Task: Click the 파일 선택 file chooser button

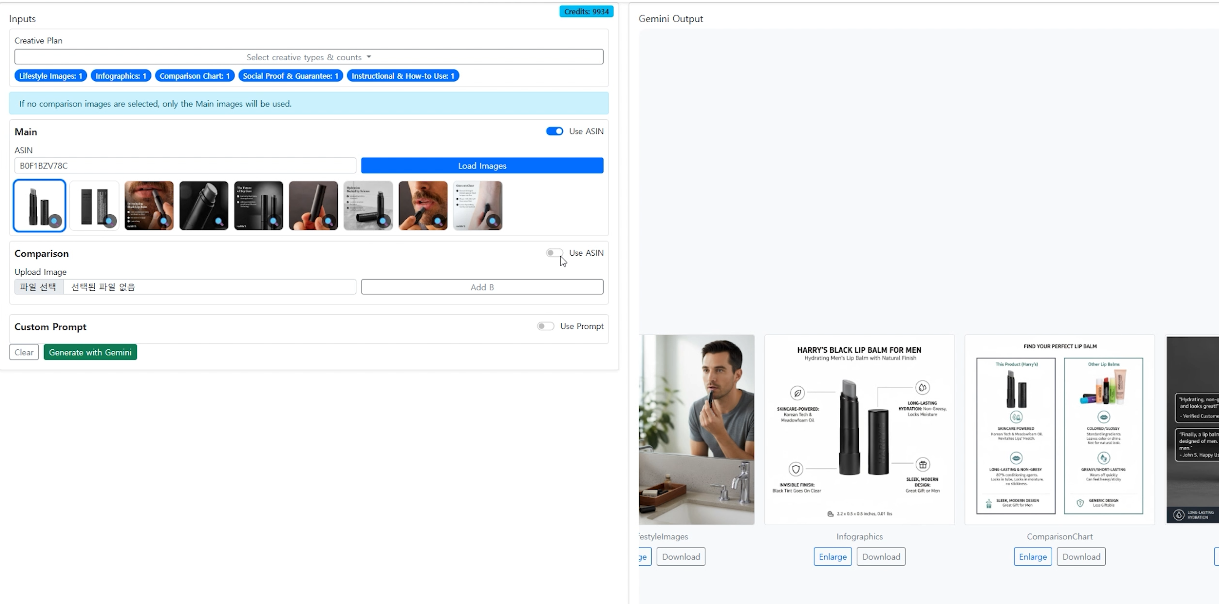Action: pyautogui.click(x=39, y=287)
